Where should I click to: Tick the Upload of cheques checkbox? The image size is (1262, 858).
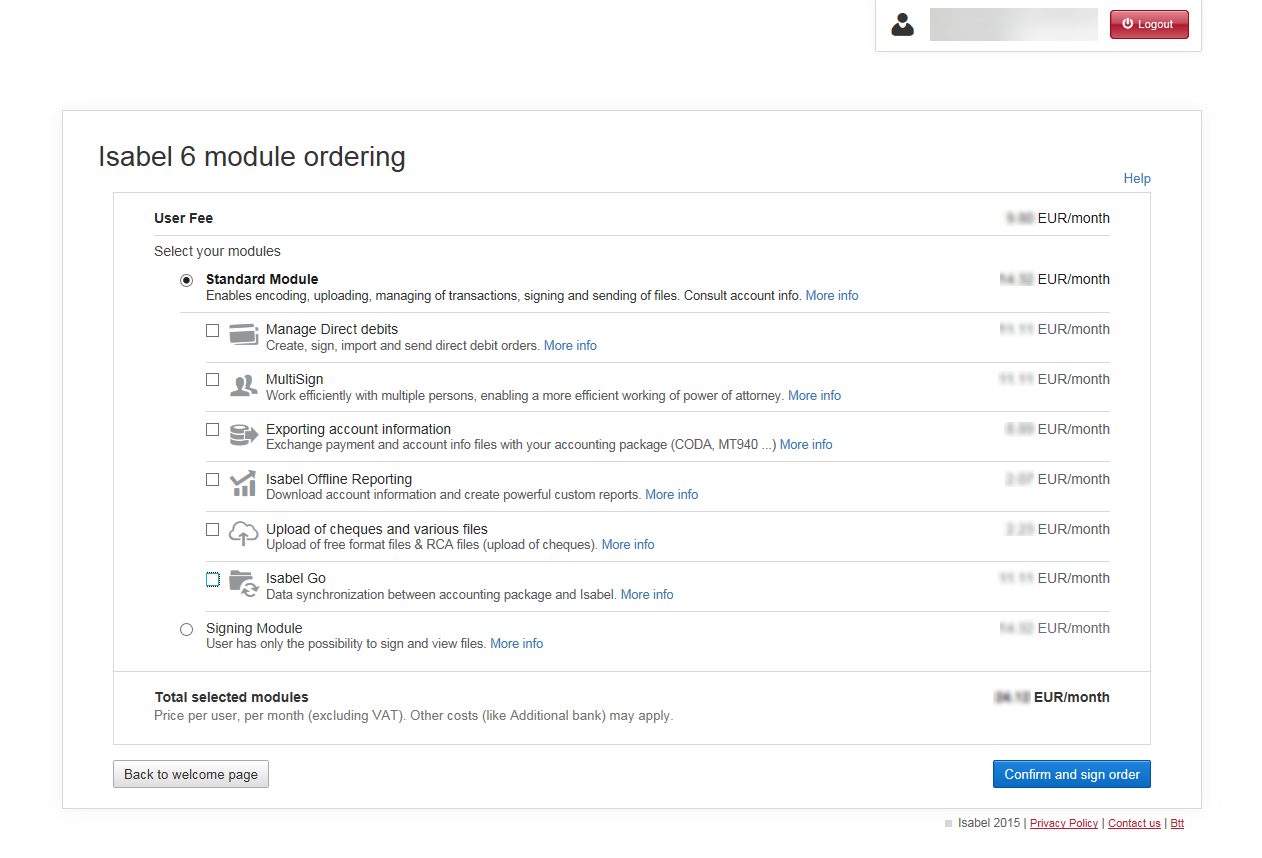(212, 530)
